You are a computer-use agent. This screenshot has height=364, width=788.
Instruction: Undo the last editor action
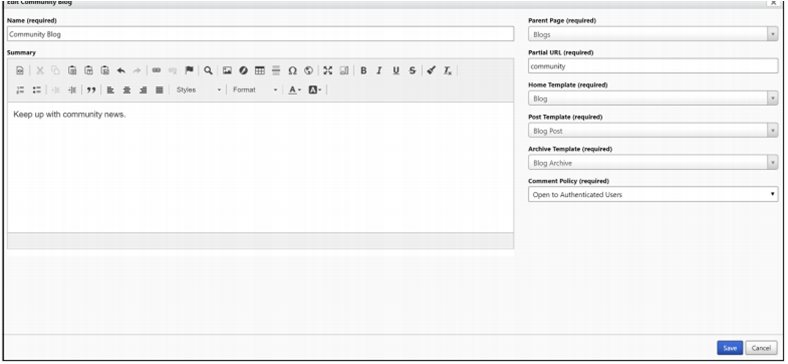121,71
